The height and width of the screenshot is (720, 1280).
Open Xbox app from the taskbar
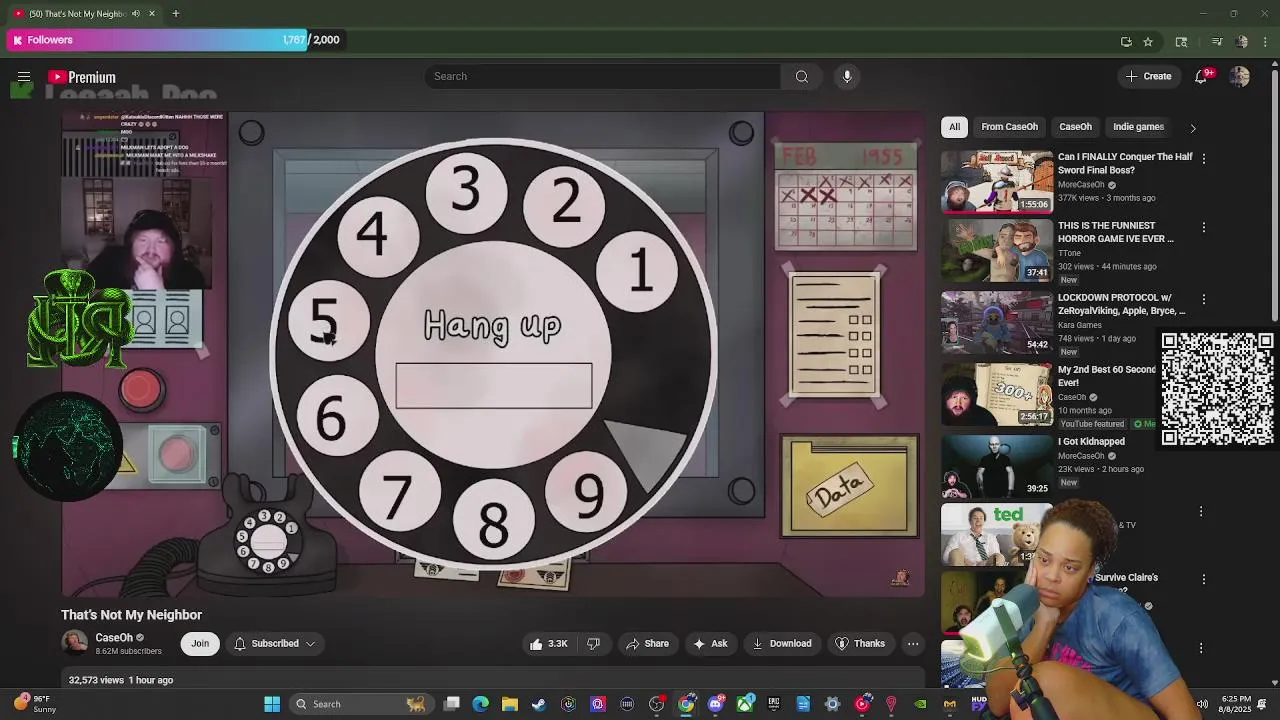pyautogui.click(x=745, y=704)
